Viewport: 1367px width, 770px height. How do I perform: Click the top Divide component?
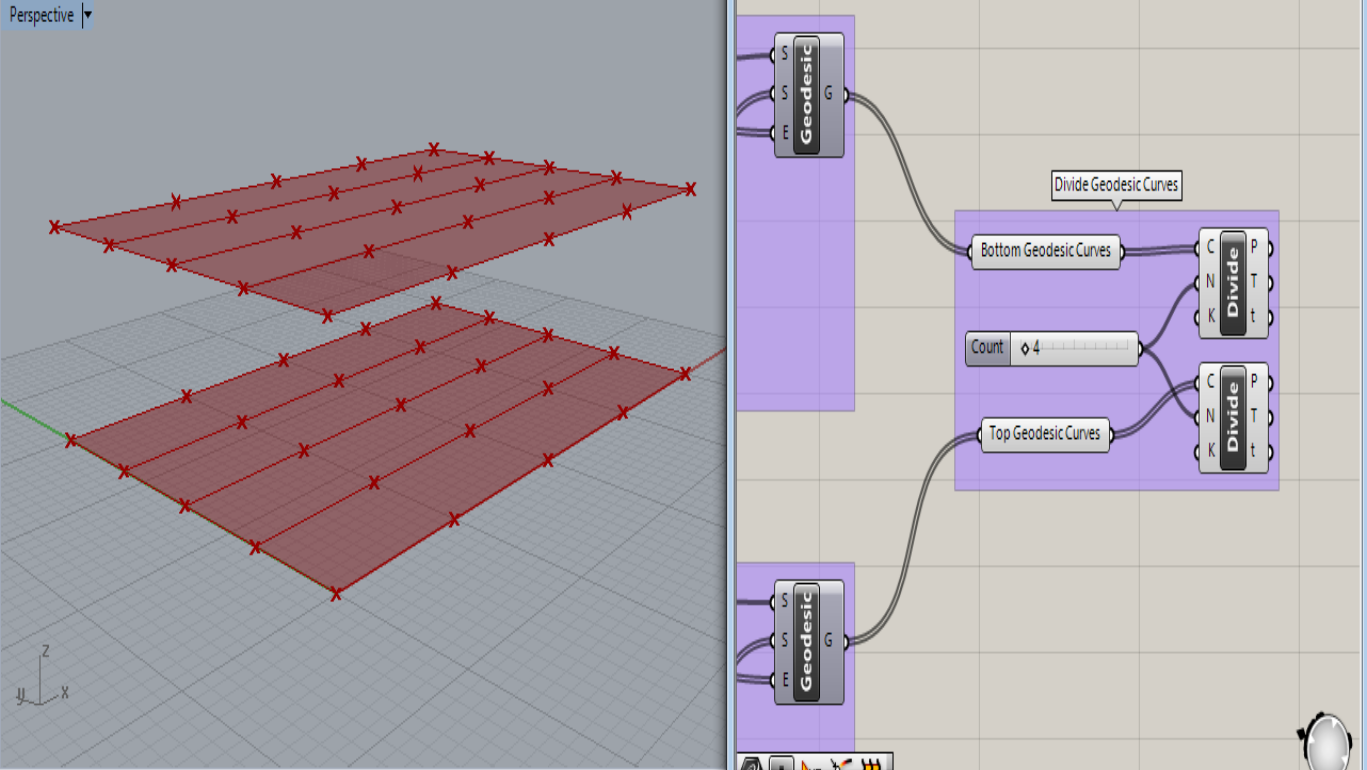point(1234,280)
